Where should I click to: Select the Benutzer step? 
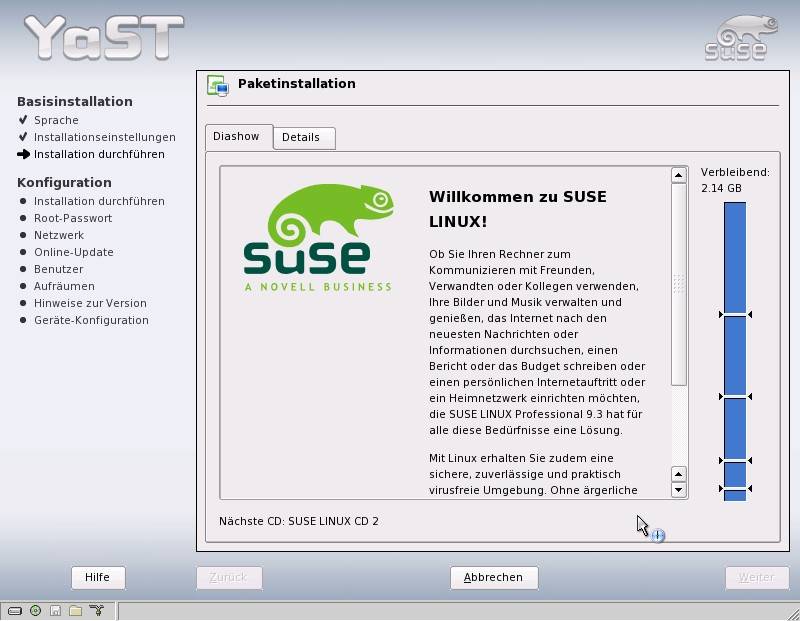58,269
